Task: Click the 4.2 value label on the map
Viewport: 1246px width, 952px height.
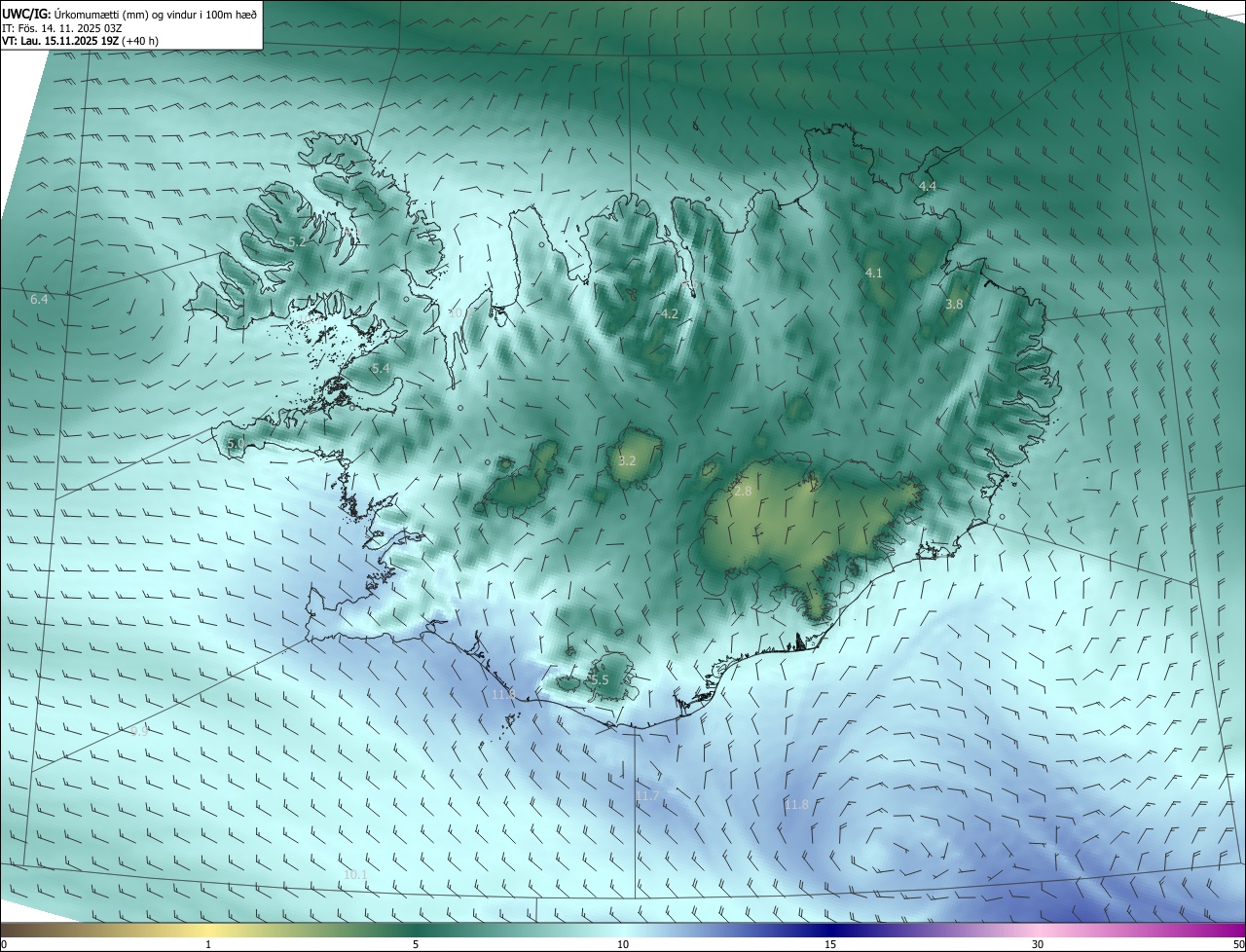Action: click(669, 314)
